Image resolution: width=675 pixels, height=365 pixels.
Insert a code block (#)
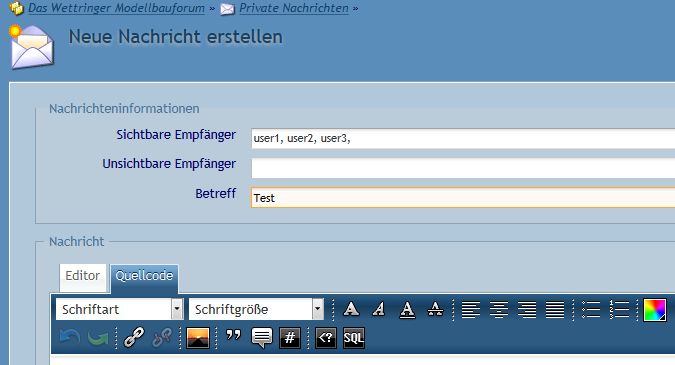click(290, 338)
